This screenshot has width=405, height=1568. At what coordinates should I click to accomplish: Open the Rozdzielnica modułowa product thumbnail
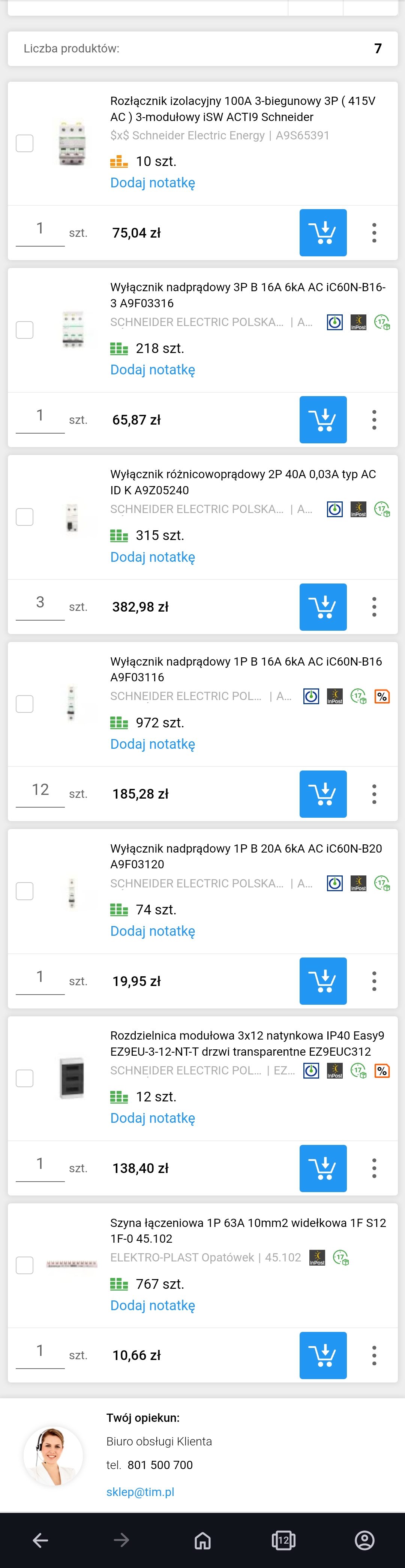pos(72,1078)
